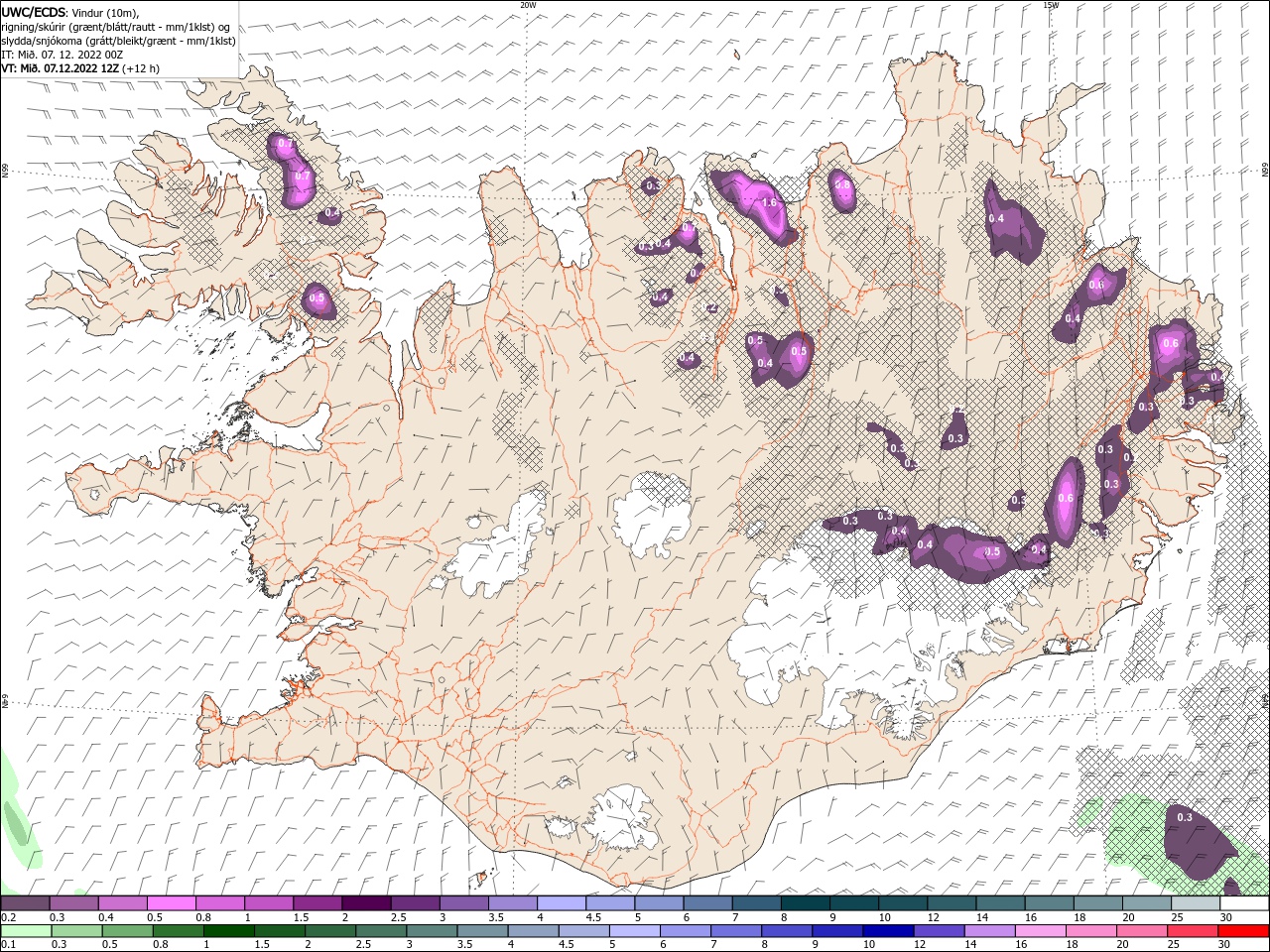The image size is (1270, 952).
Task: Pick the top legend swatch between 14 and 16
Action: (1000, 903)
